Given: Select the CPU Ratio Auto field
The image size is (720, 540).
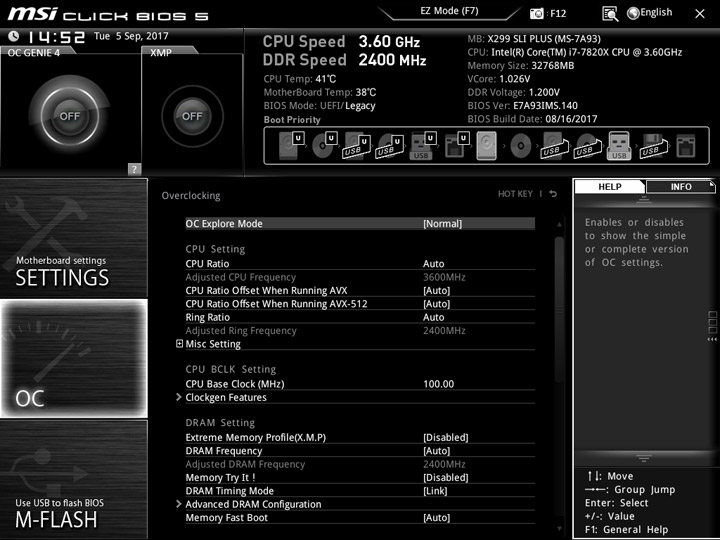Looking at the screenshot, I should pyautogui.click(x=360, y=264).
